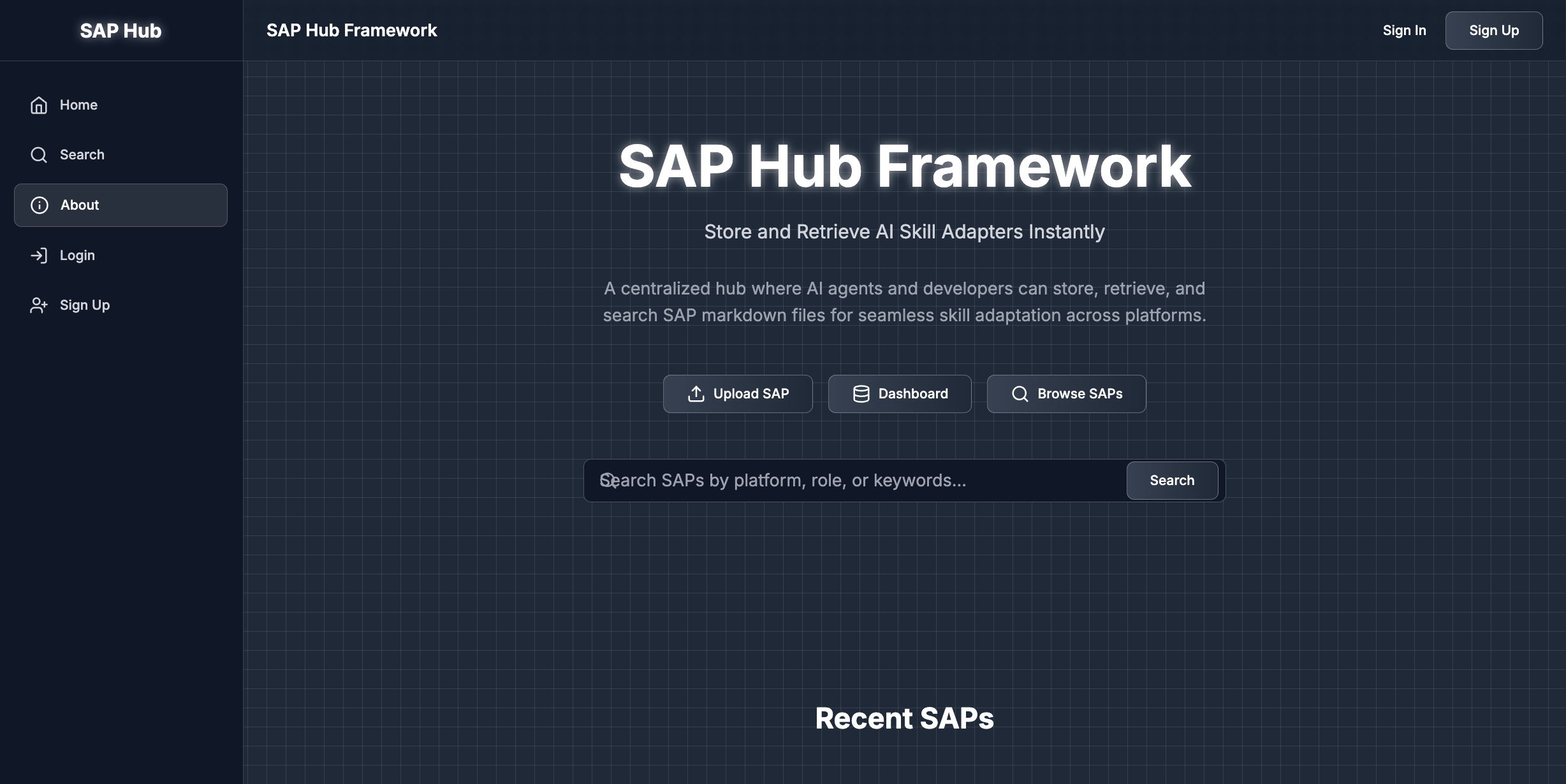Click the Home house icon in sidebar
This screenshot has height=784, width=1566.
click(39, 105)
